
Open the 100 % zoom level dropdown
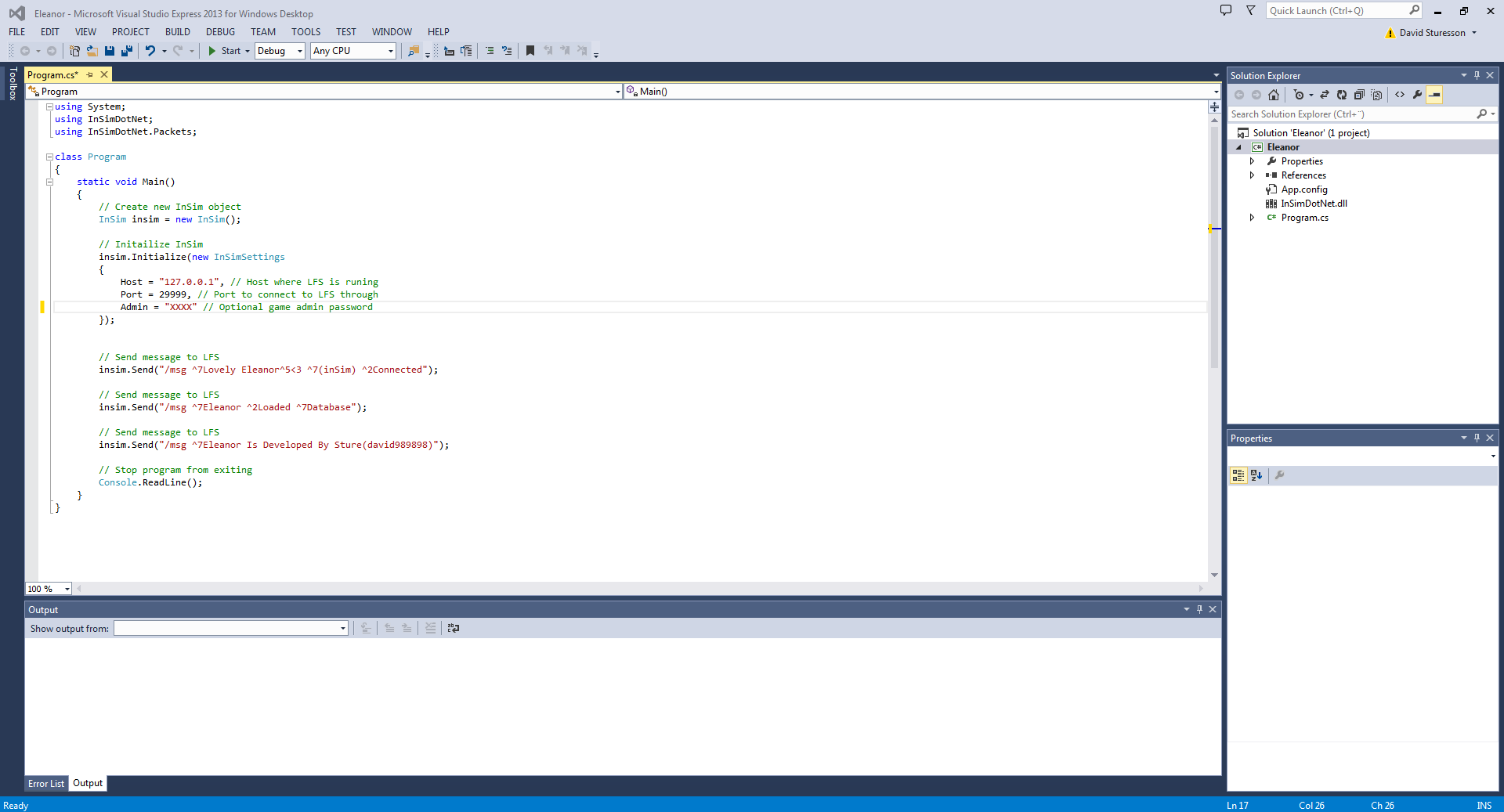(67, 589)
